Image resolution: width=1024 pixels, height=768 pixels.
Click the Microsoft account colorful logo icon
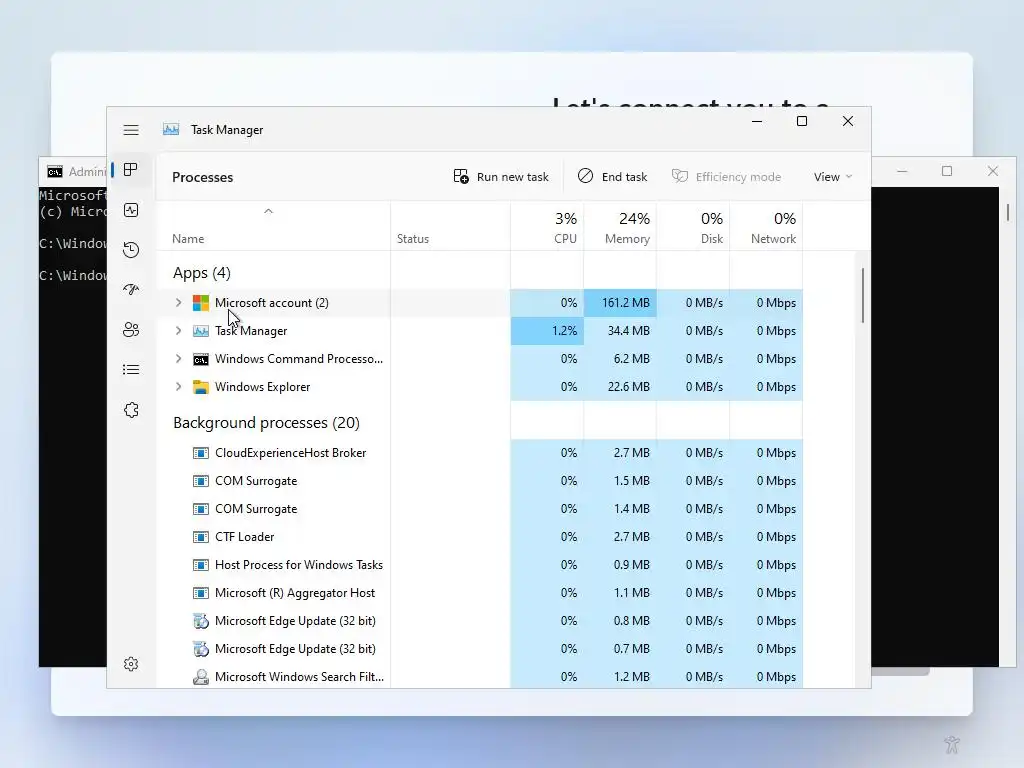point(200,303)
